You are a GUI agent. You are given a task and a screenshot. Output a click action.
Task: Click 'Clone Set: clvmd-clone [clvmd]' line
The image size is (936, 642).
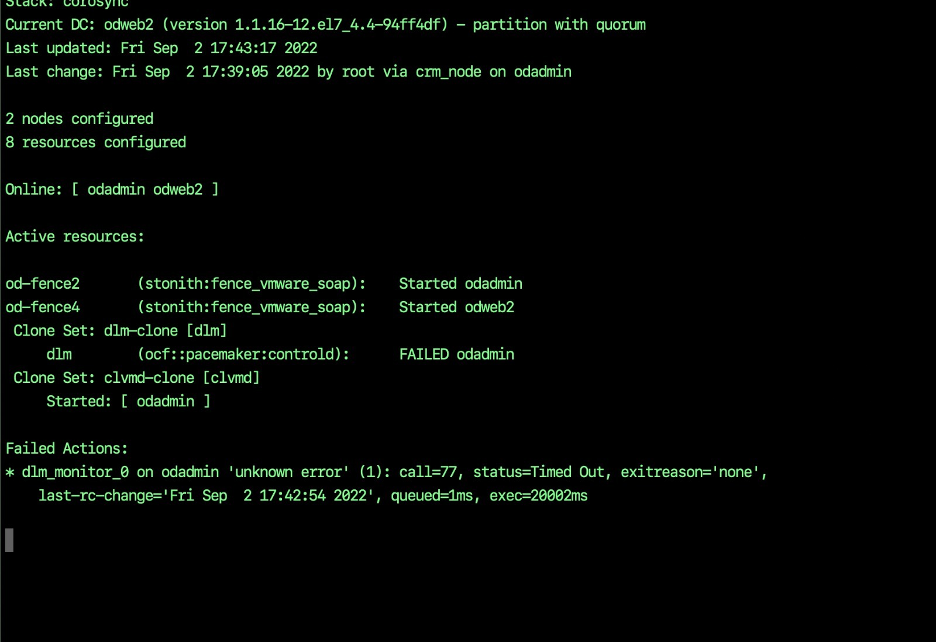[x=136, y=378]
